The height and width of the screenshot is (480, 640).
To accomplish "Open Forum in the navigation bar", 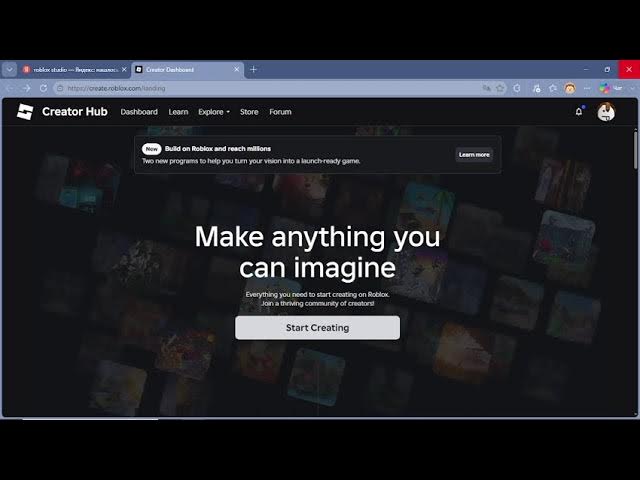I will (280, 112).
